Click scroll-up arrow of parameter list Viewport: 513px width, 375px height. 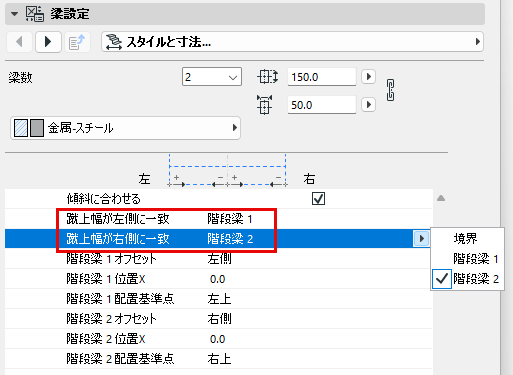(x=441, y=198)
